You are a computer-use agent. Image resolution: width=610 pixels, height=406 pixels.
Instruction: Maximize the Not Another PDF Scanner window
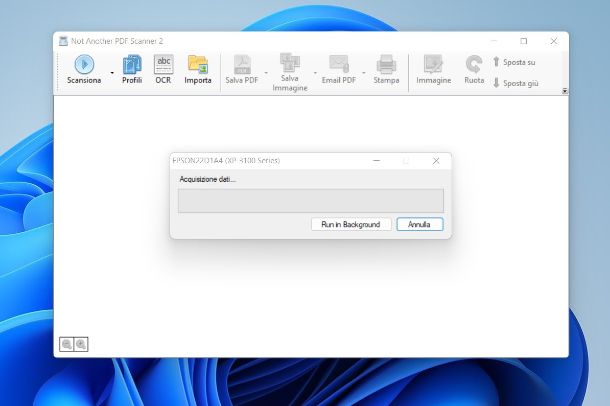pos(524,41)
